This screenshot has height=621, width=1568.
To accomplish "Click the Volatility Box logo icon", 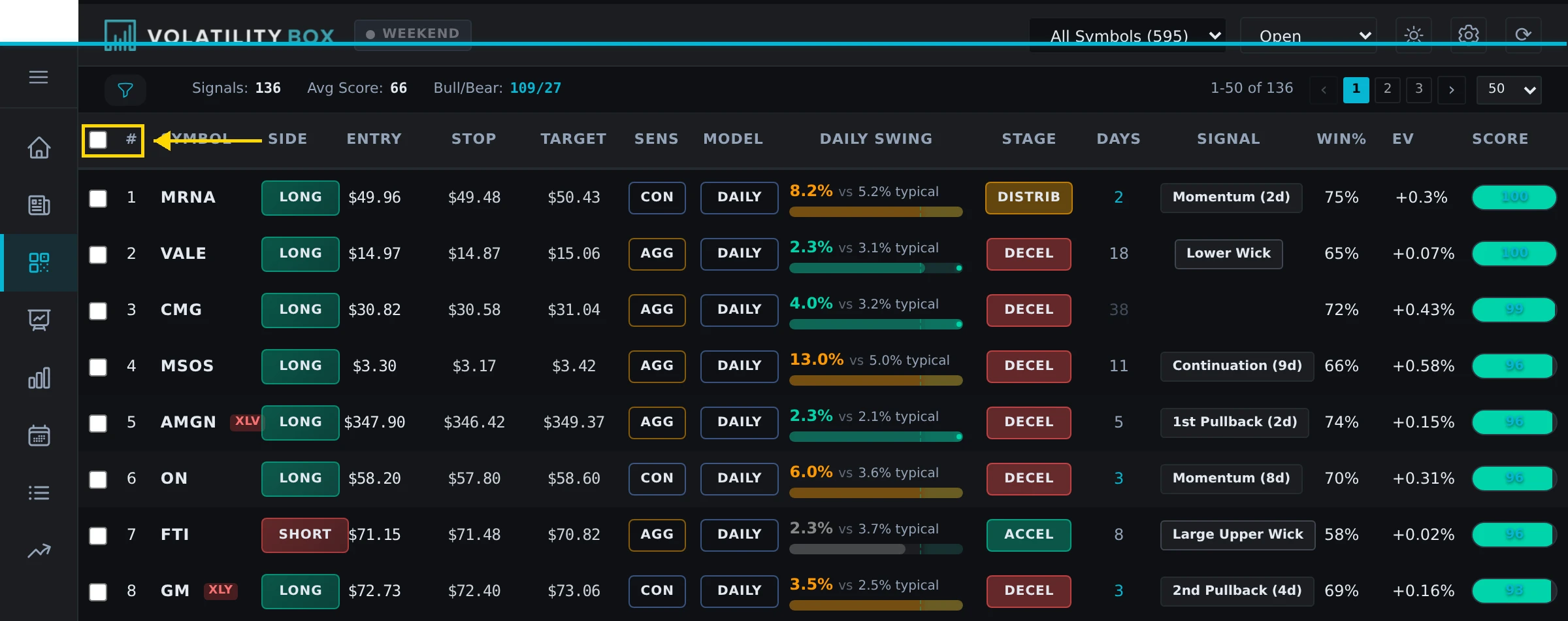I will pos(120,35).
